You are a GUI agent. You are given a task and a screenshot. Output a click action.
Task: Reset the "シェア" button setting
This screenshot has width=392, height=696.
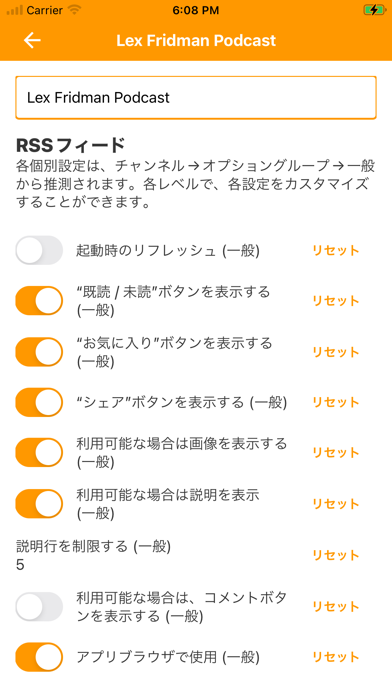(336, 403)
